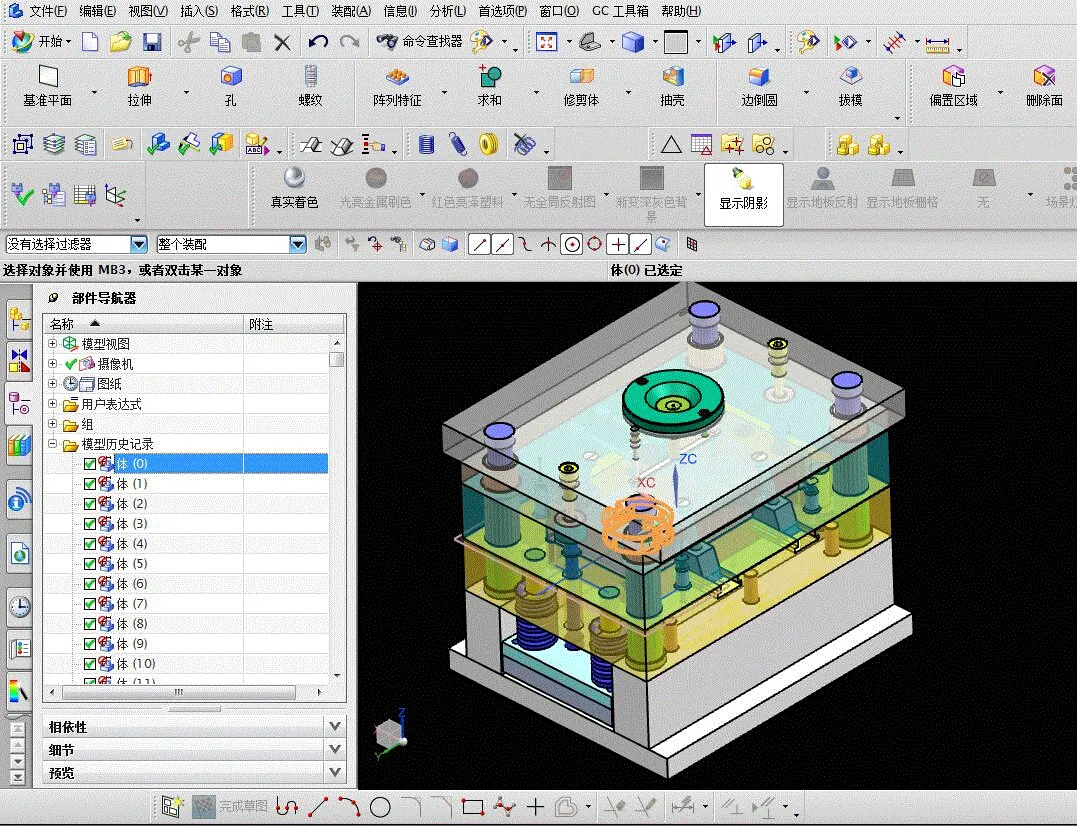Select the 基准平面 datum plane tool

click(x=47, y=87)
